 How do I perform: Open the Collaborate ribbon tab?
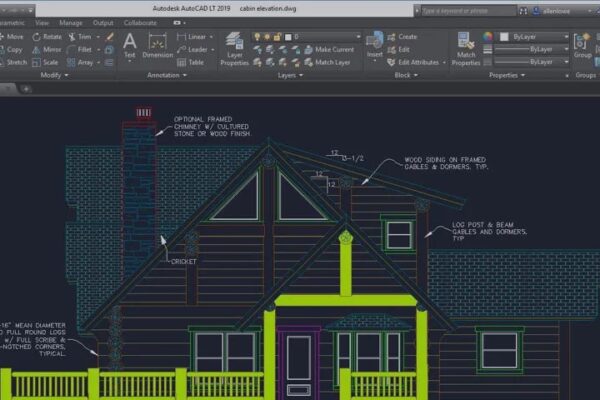coord(140,23)
